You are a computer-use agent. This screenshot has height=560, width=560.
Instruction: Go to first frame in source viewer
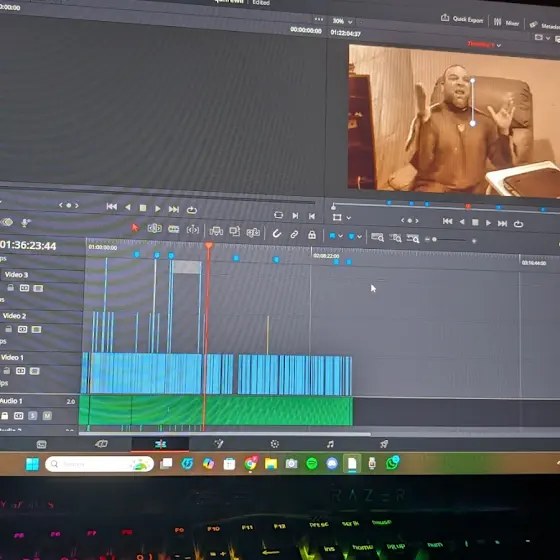111,206
